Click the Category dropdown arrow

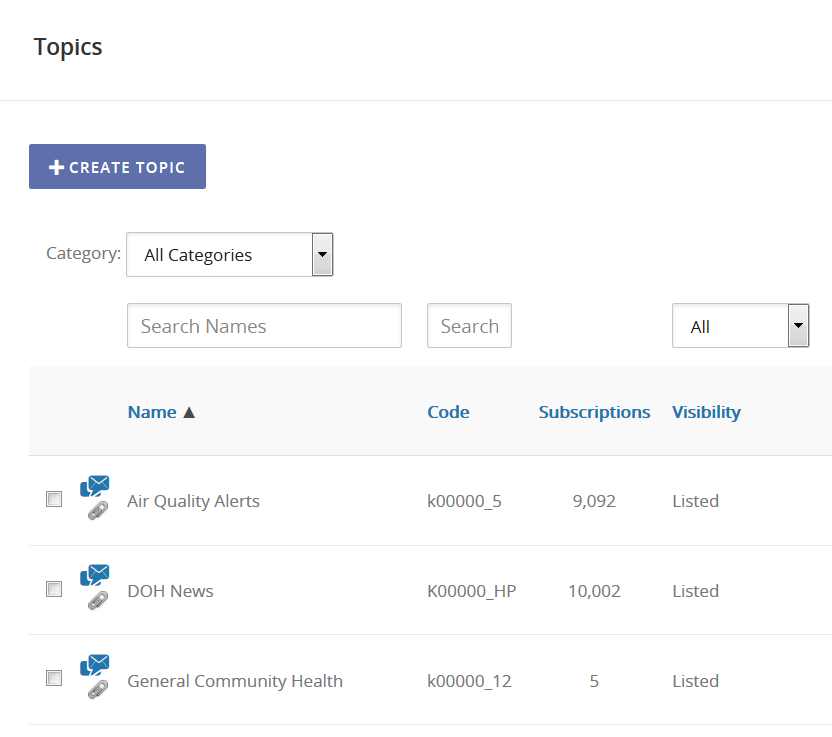coord(322,254)
